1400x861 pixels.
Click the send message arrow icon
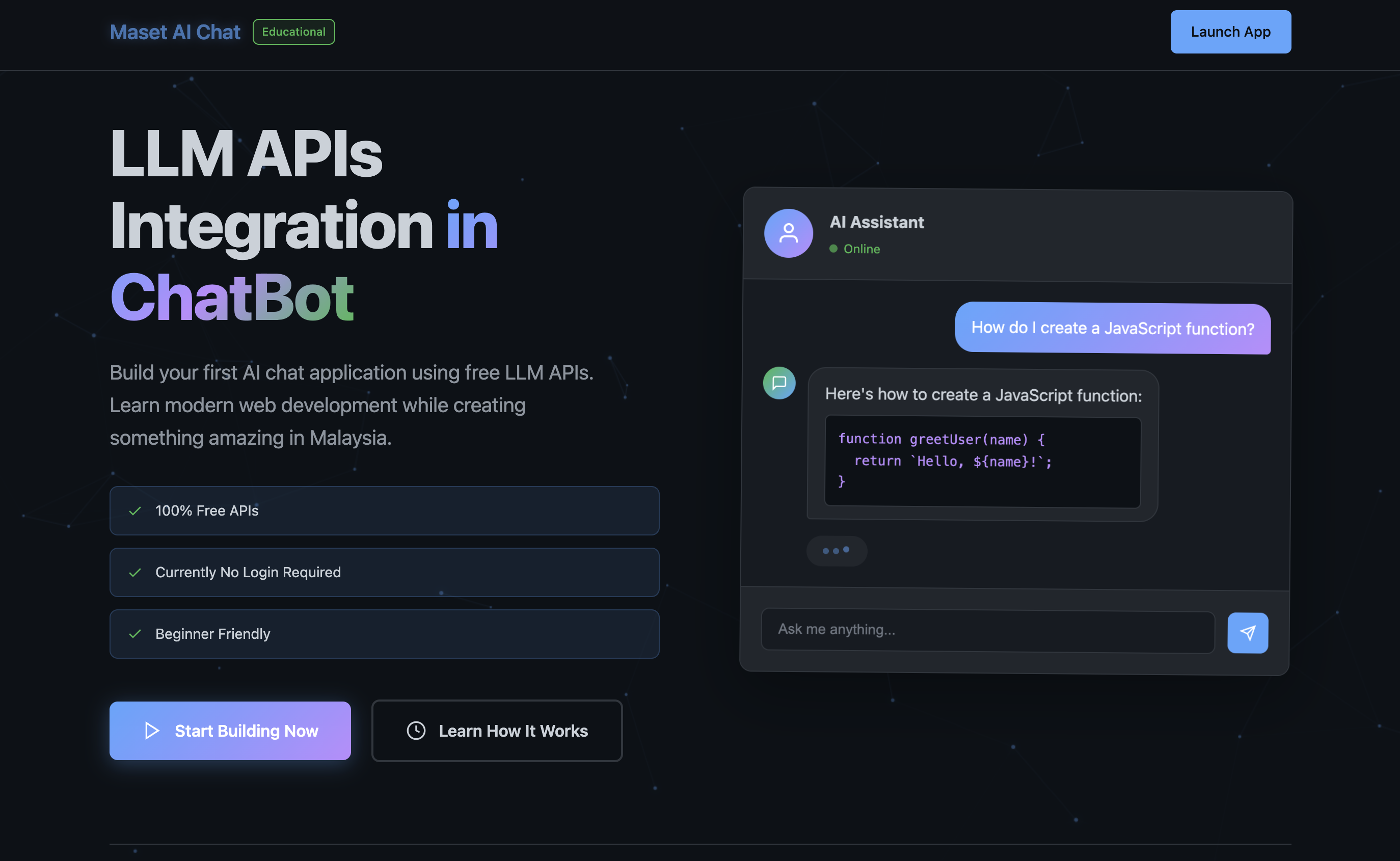(1248, 632)
